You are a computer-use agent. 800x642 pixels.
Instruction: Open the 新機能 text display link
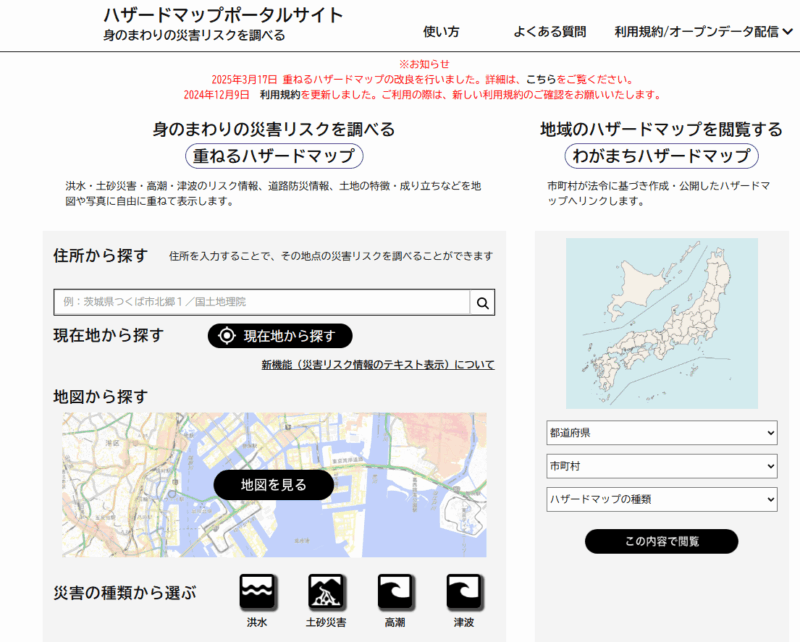(x=377, y=365)
